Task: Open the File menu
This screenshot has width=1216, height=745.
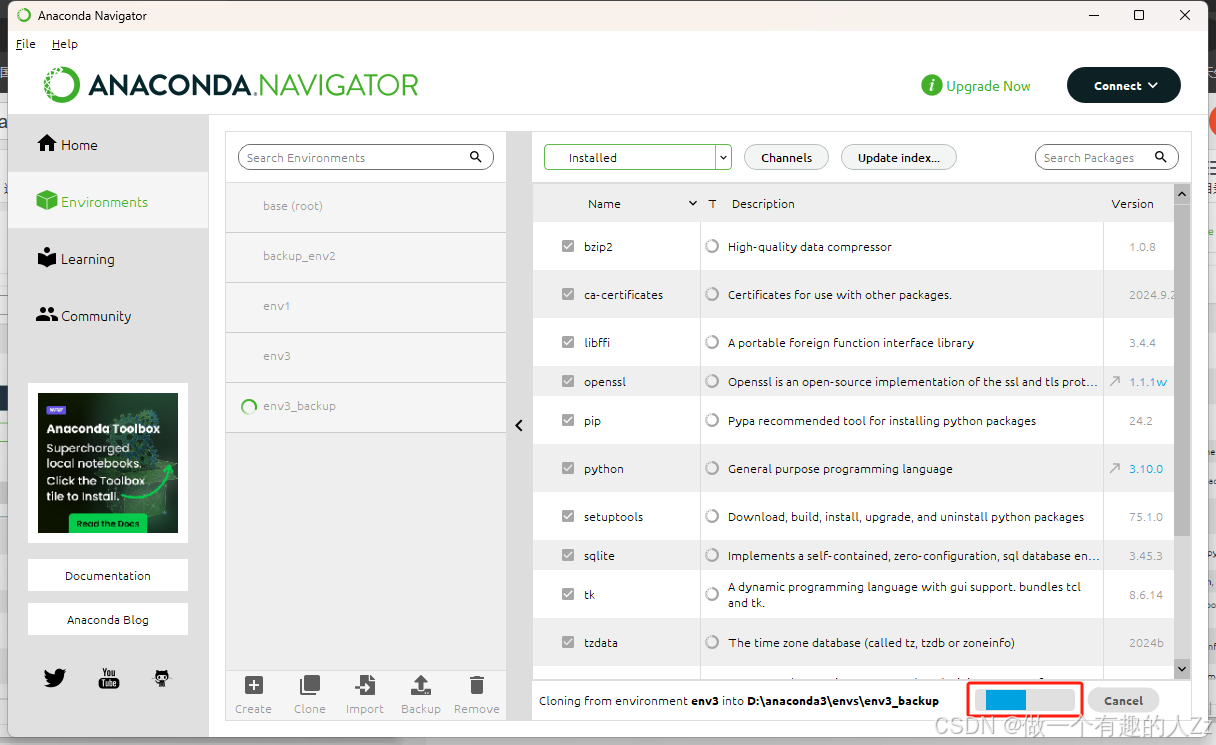Action: click(x=26, y=44)
